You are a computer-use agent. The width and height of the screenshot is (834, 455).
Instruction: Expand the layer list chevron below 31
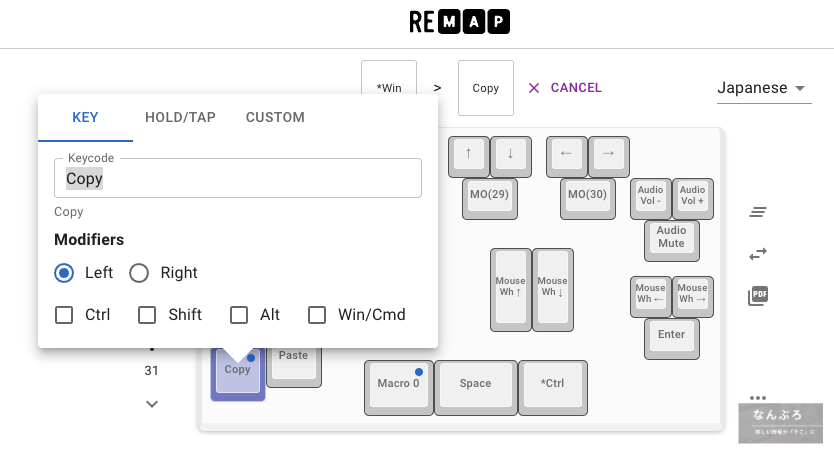coord(152,404)
